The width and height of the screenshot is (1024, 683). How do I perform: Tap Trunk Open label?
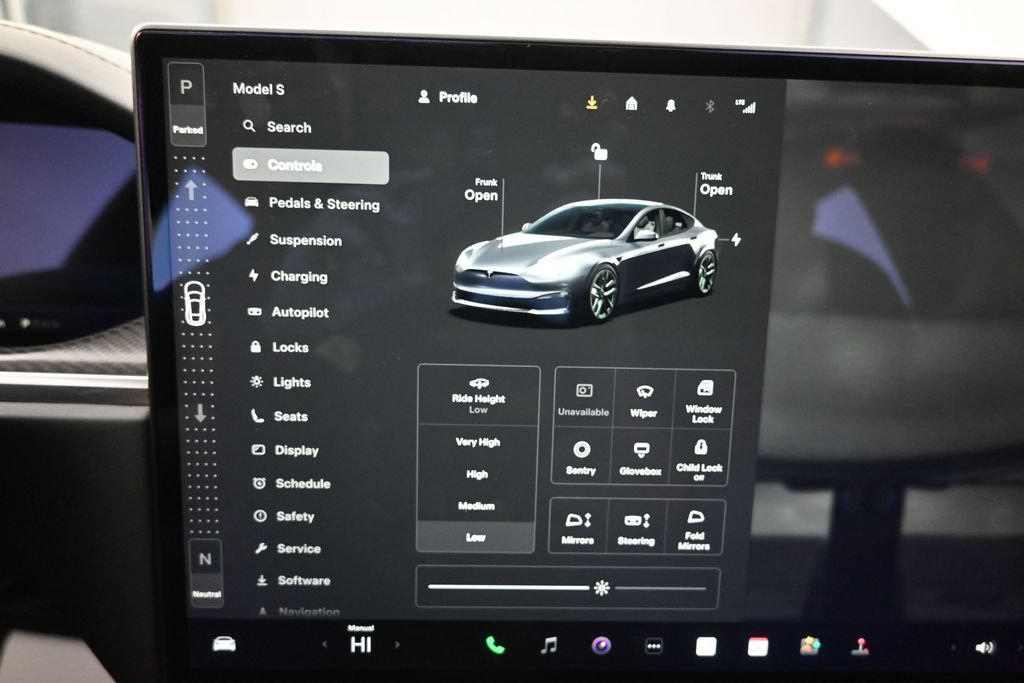(x=716, y=185)
